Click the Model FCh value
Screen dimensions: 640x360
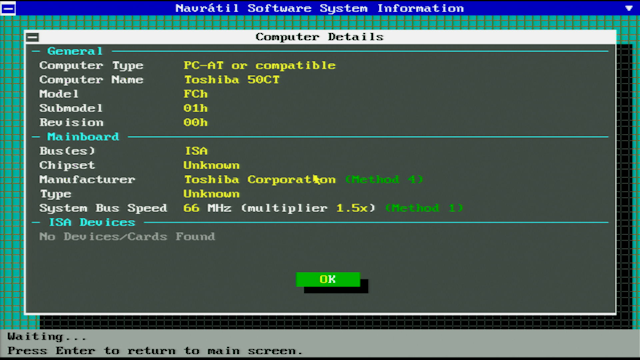point(196,94)
